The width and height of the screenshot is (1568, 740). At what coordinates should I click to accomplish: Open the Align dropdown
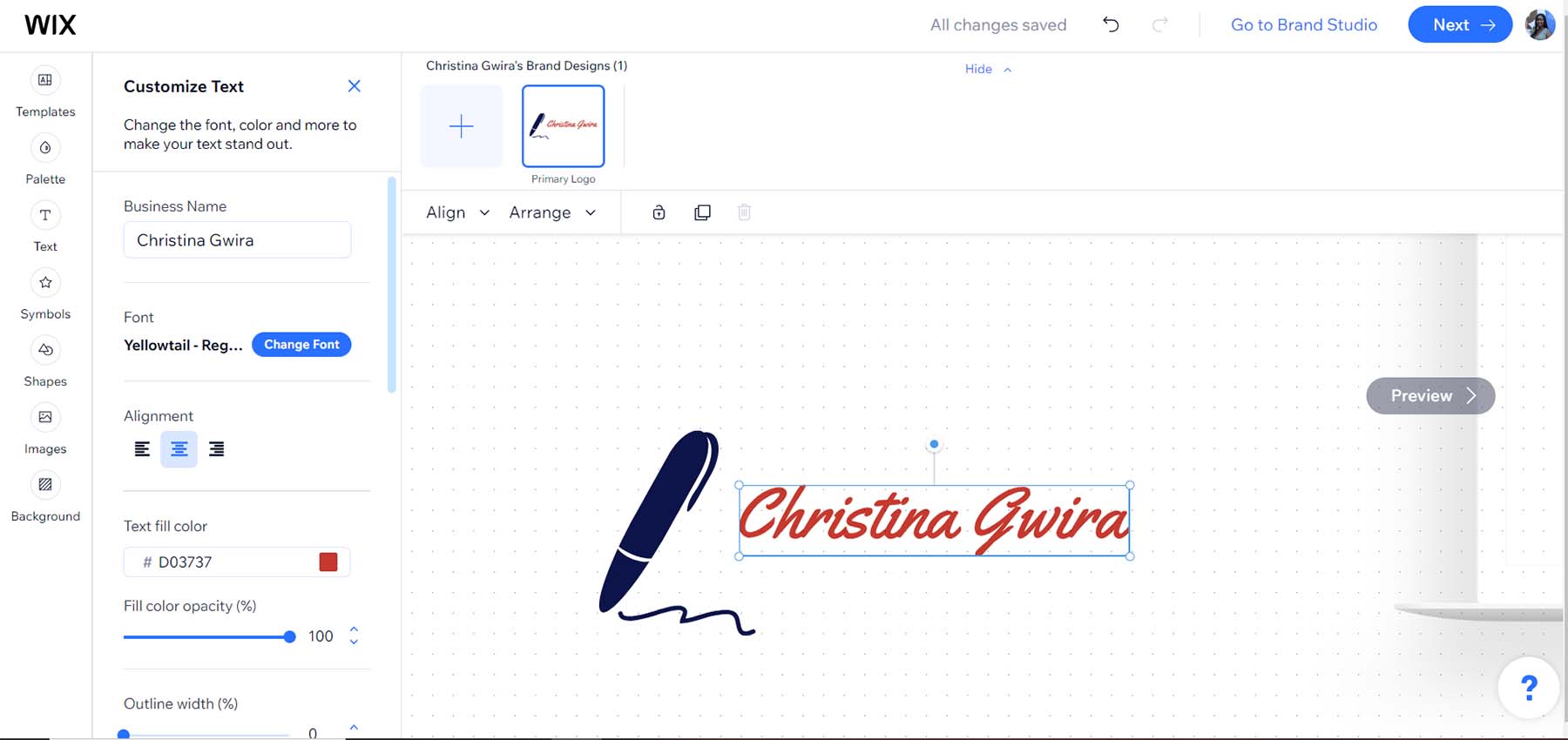457,212
